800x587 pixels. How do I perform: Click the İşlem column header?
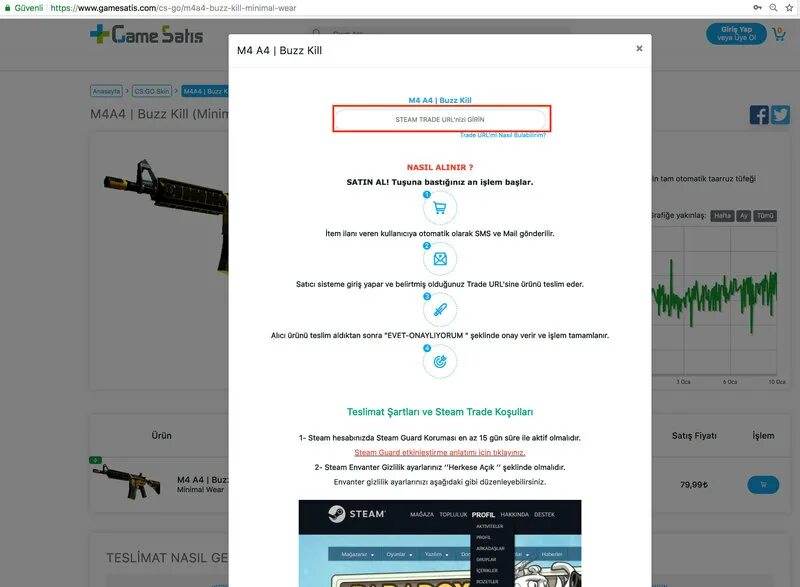point(763,436)
